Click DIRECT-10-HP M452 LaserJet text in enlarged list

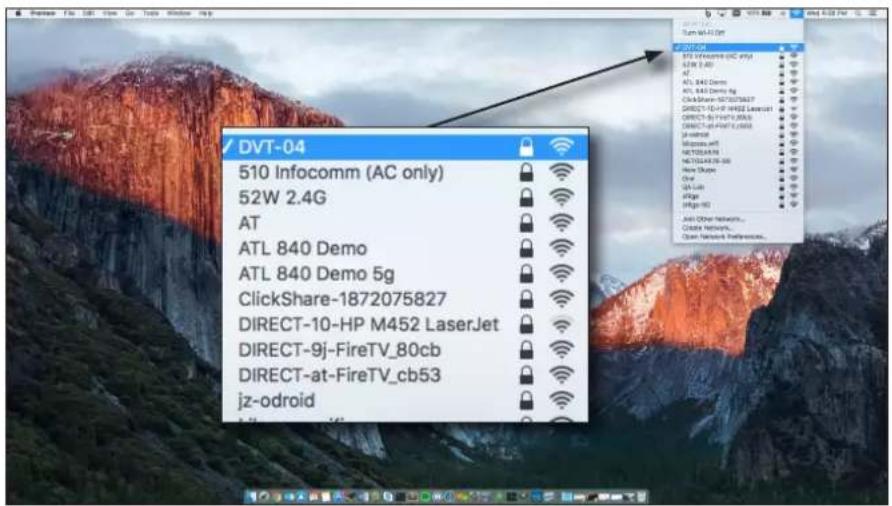369,324
